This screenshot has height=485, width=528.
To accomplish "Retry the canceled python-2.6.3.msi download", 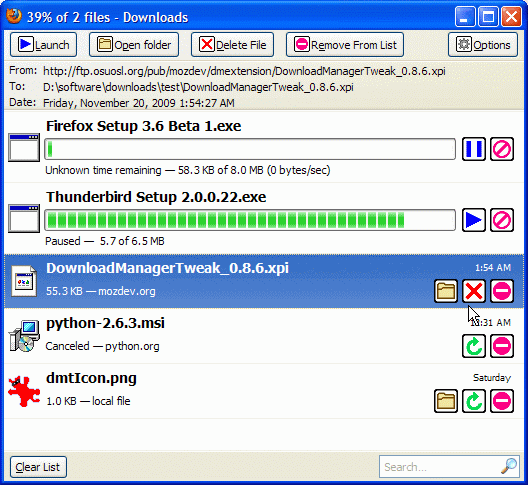I will pyautogui.click(x=473, y=346).
